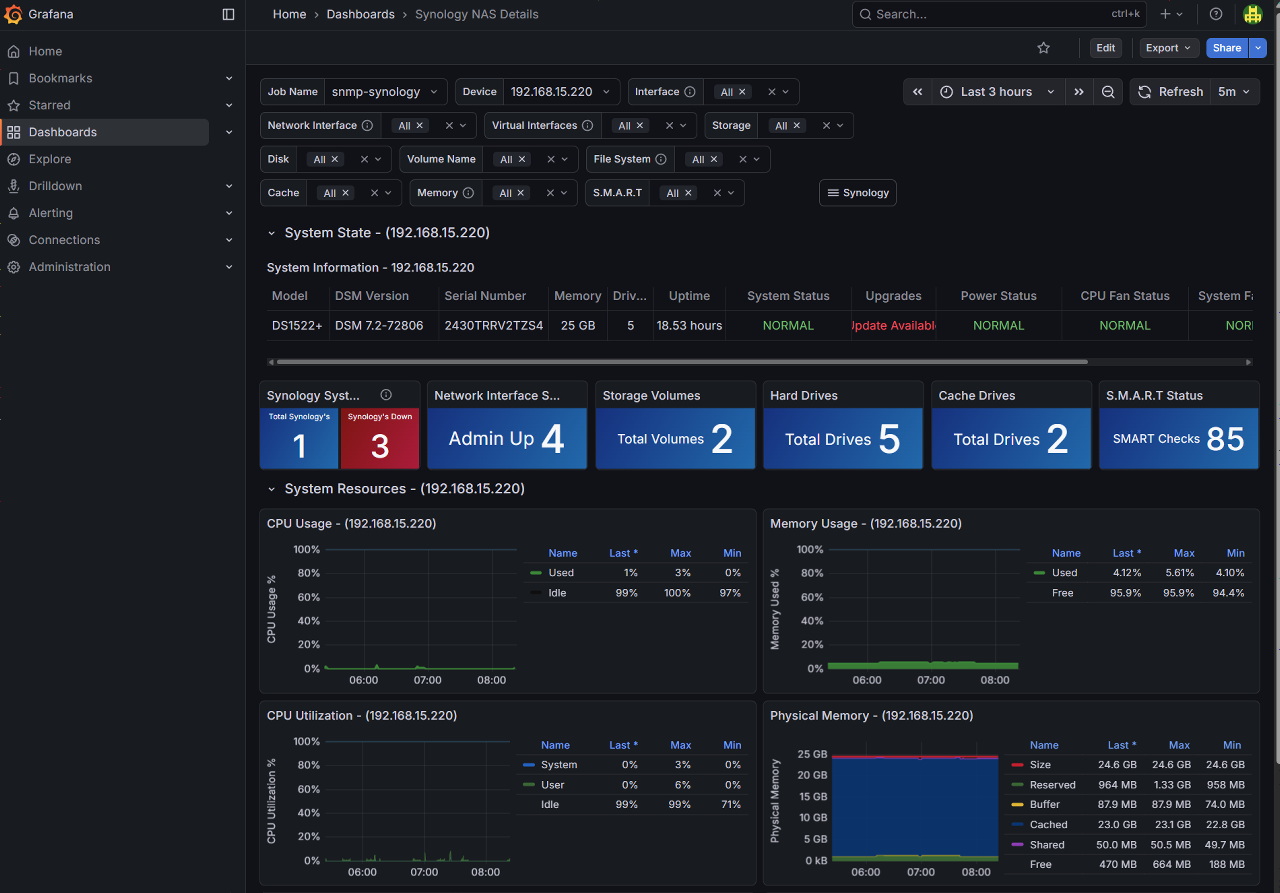The height and width of the screenshot is (893, 1280).
Task: Collapse the System State row
Action: pyautogui.click(x=271, y=233)
